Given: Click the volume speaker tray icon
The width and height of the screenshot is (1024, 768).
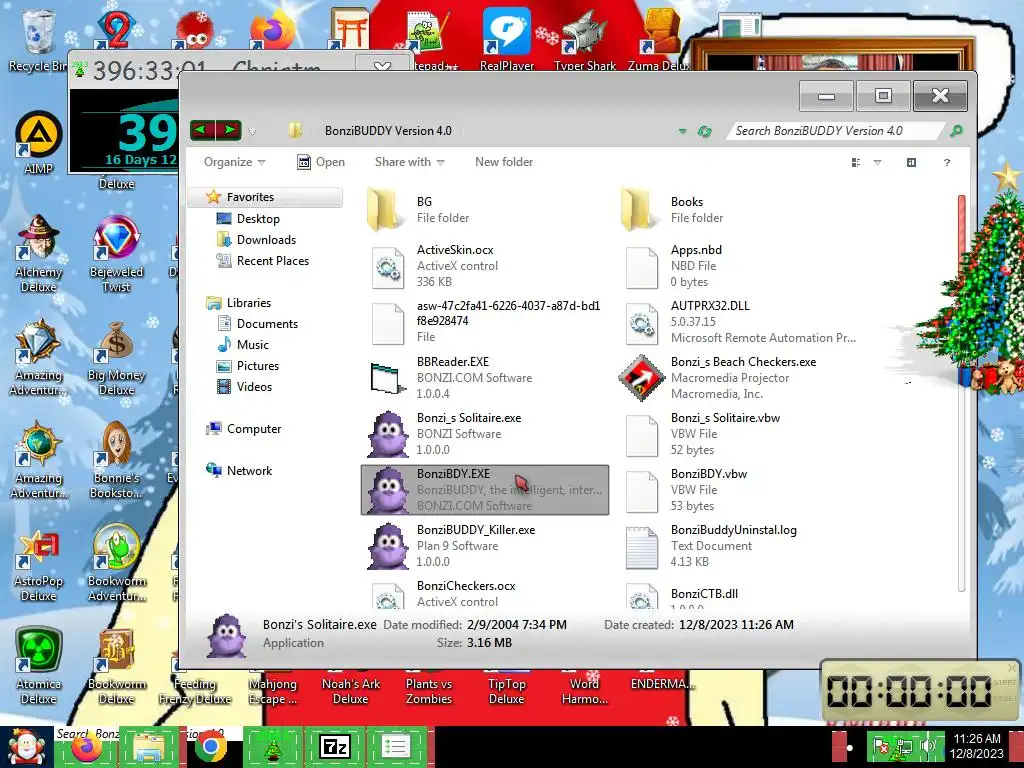Looking at the screenshot, I should click(x=927, y=746).
